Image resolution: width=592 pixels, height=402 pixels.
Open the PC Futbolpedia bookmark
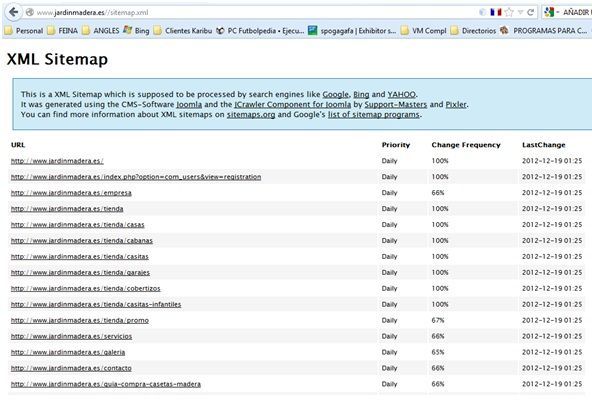pos(260,31)
